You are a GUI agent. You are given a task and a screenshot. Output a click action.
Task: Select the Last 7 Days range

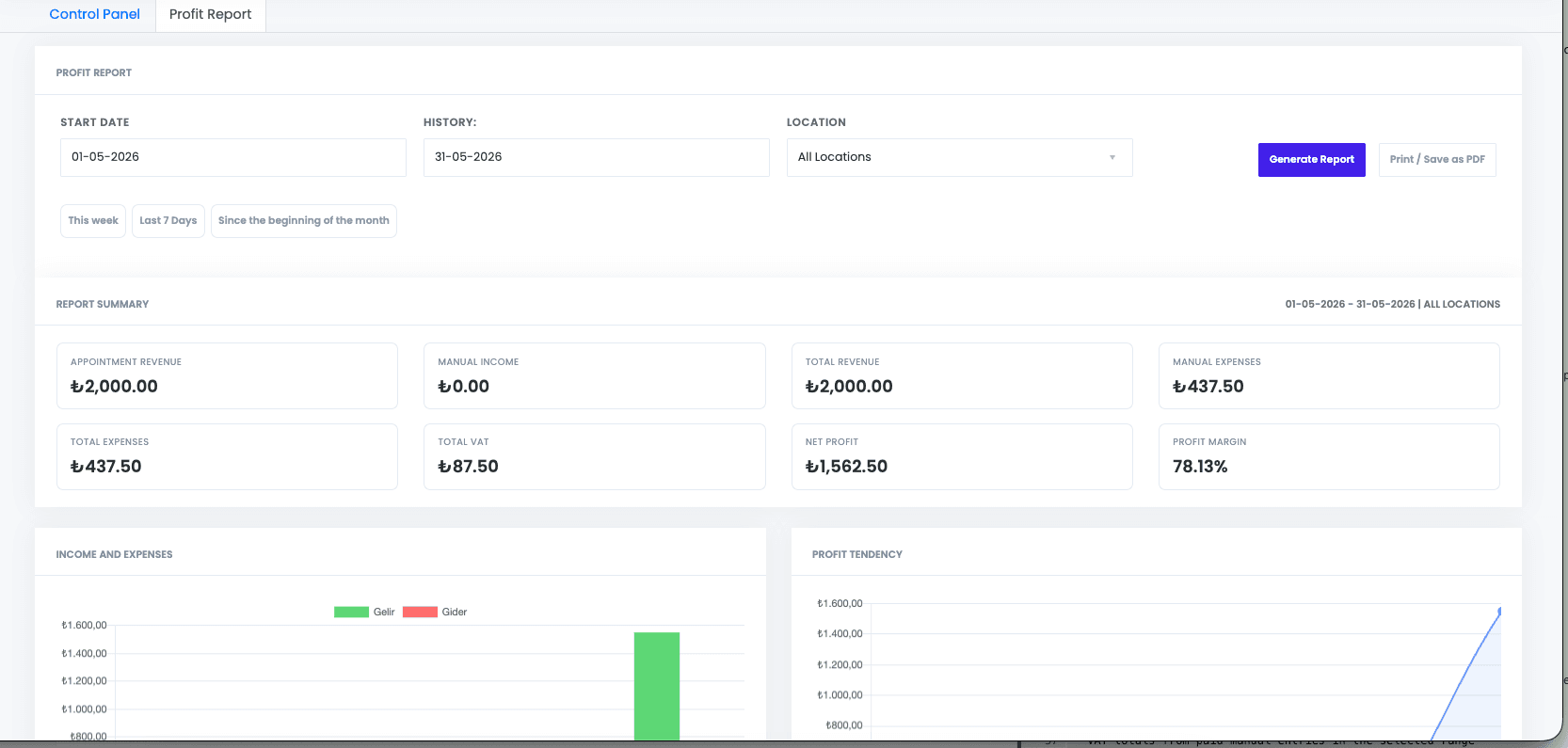[168, 221]
